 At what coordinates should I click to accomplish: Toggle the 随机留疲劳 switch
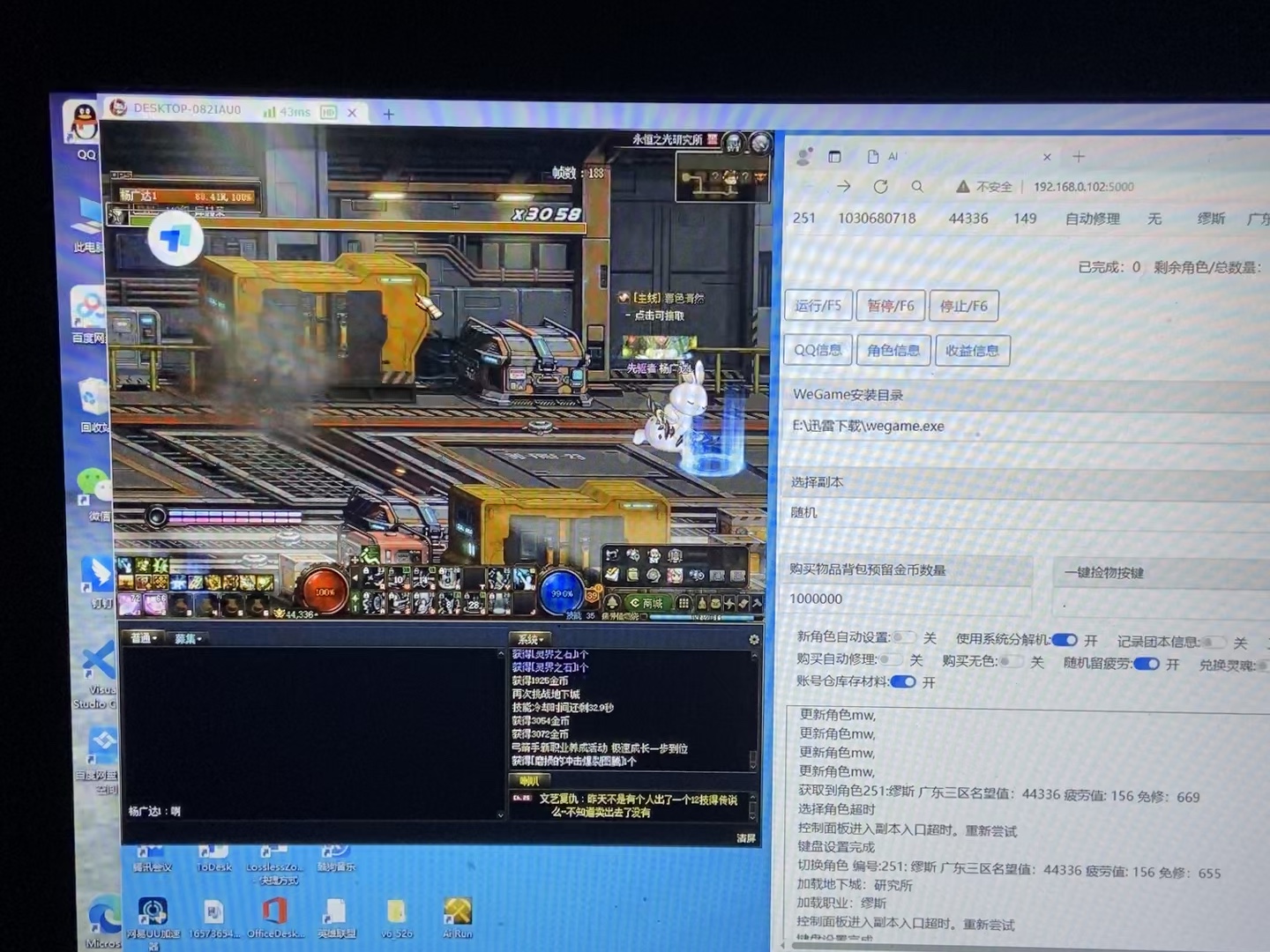[1147, 663]
